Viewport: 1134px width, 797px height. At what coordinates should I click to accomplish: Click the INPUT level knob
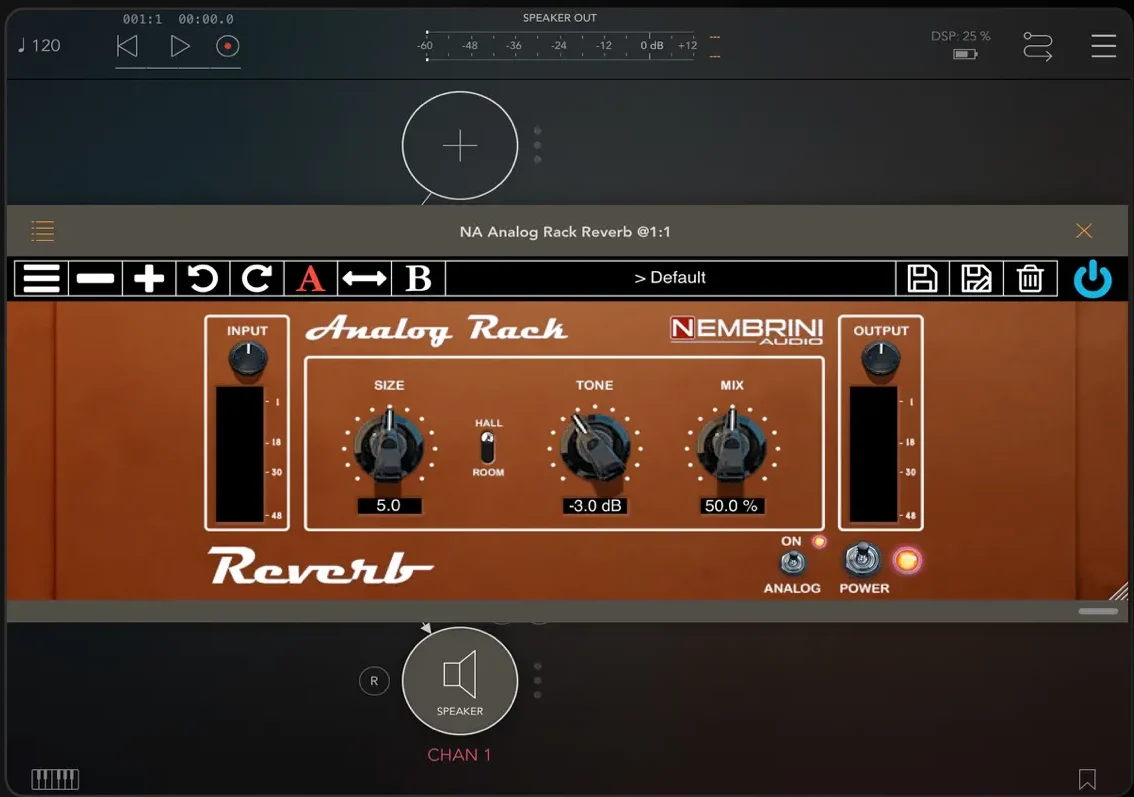point(247,358)
